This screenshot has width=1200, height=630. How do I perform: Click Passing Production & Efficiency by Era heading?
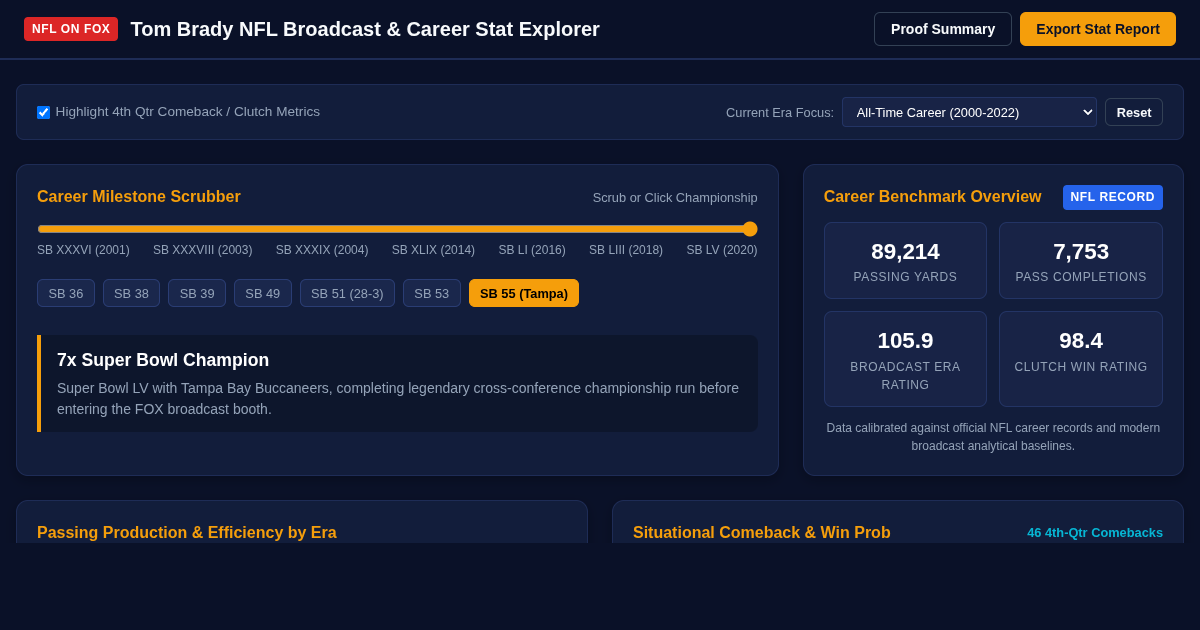pos(187,532)
